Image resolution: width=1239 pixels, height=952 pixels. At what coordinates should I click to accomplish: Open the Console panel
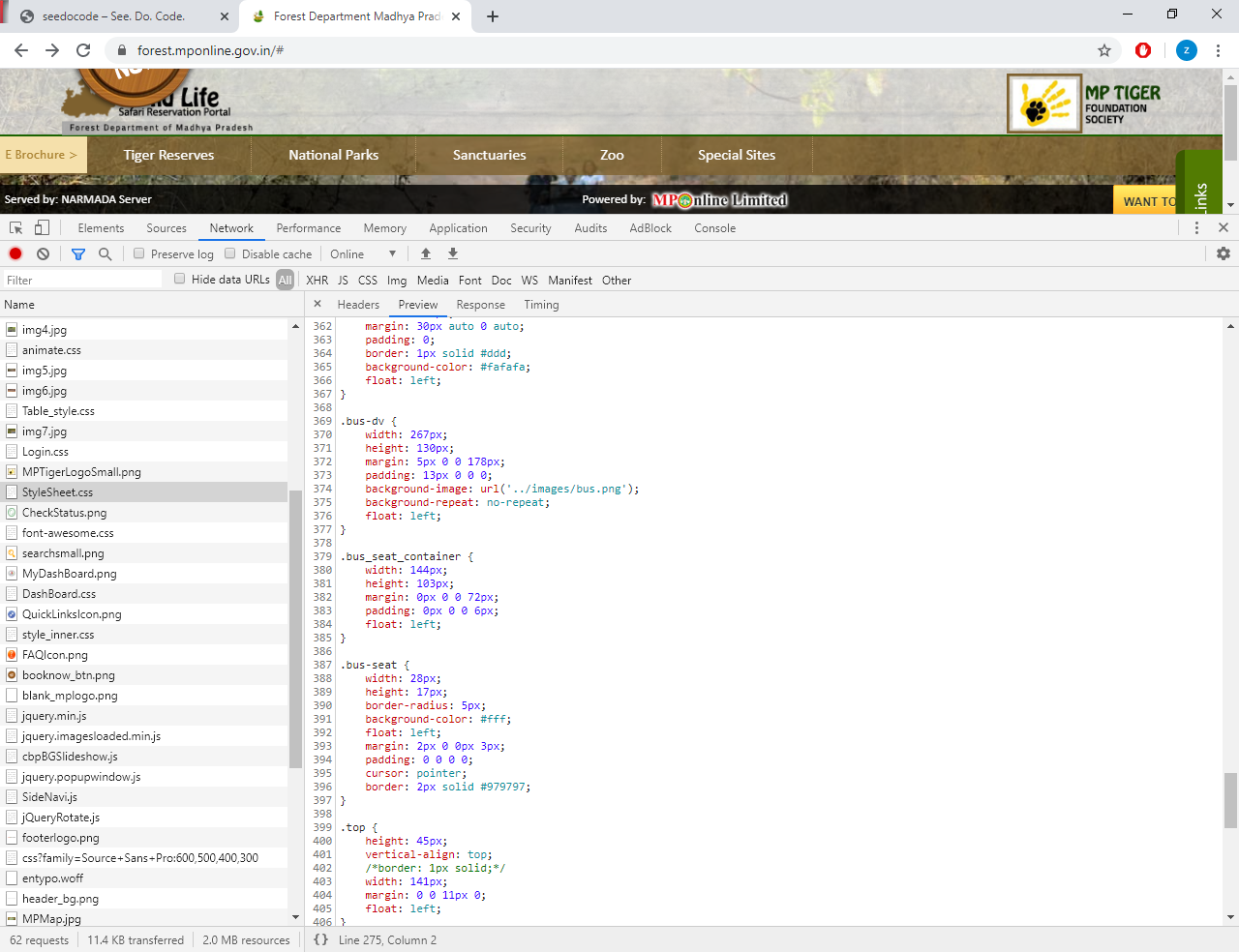coord(715,228)
